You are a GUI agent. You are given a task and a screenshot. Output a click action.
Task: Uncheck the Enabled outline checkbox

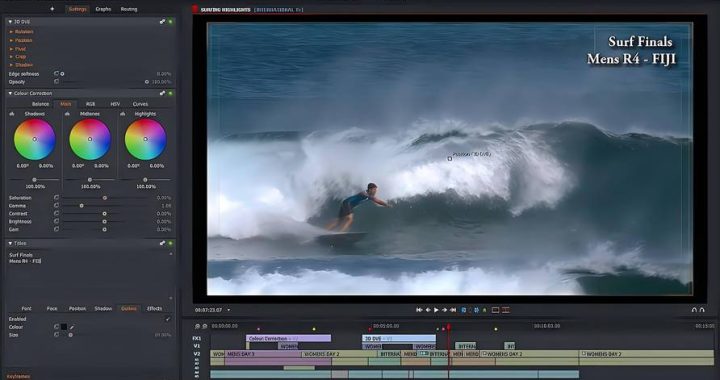tap(168, 319)
